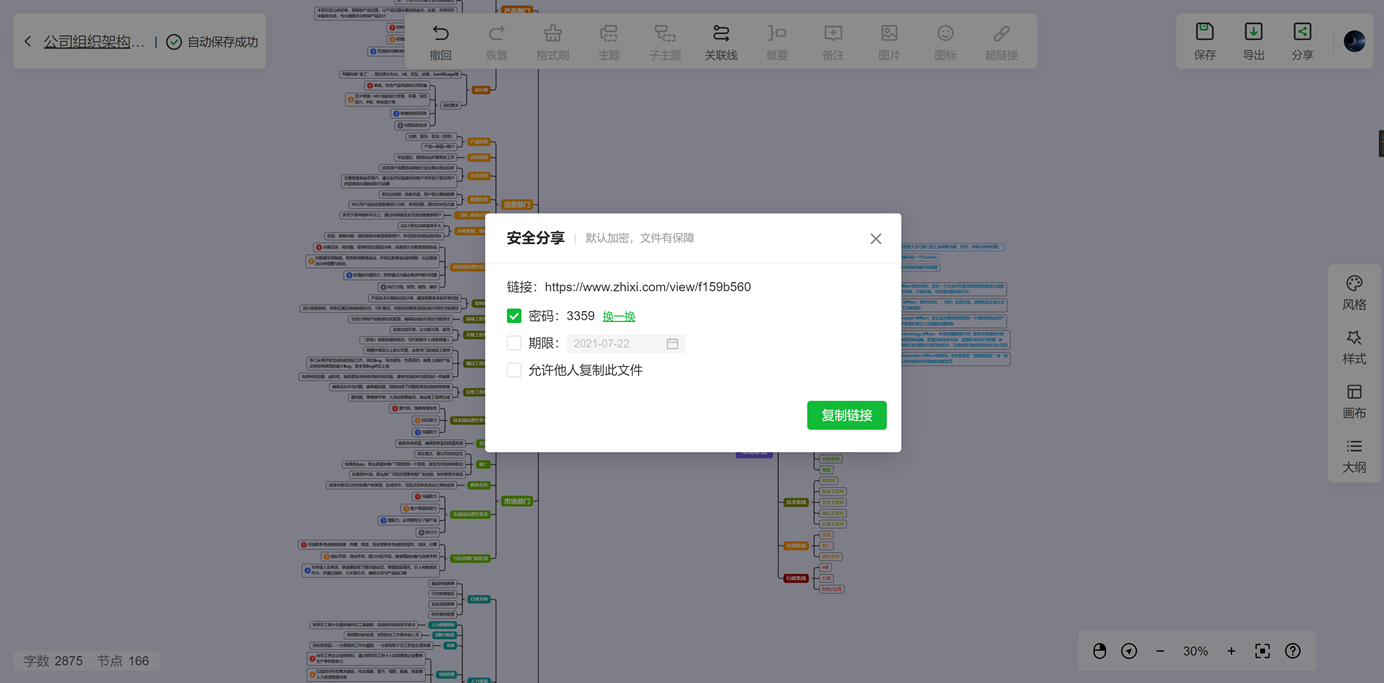Select the 市场部门 node in the mind map
The image size is (1384, 683).
pos(517,501)
